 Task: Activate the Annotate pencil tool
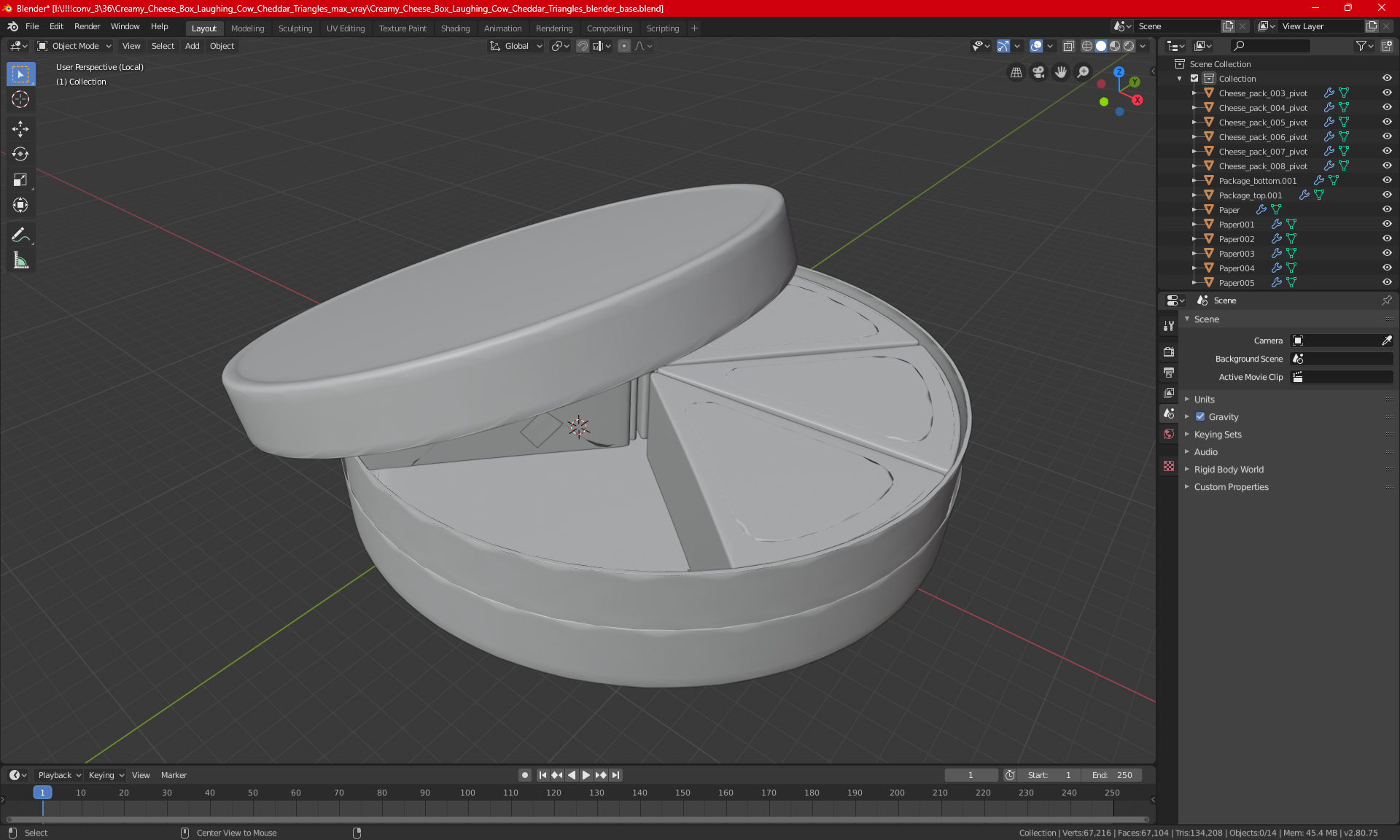pyautogui.click(x=20, y=235)
